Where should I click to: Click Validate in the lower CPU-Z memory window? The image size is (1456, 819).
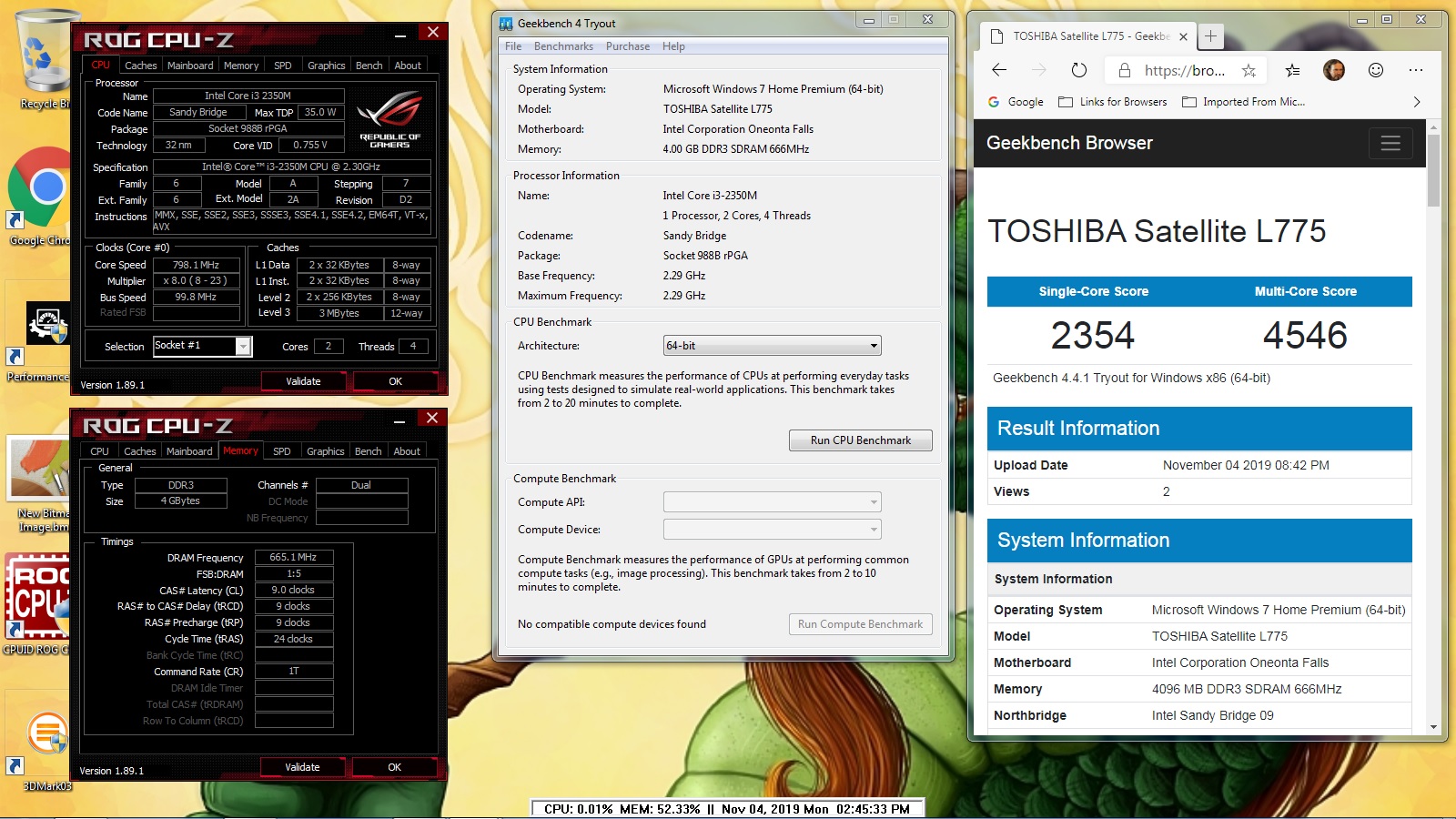click(x=302, y=767)
